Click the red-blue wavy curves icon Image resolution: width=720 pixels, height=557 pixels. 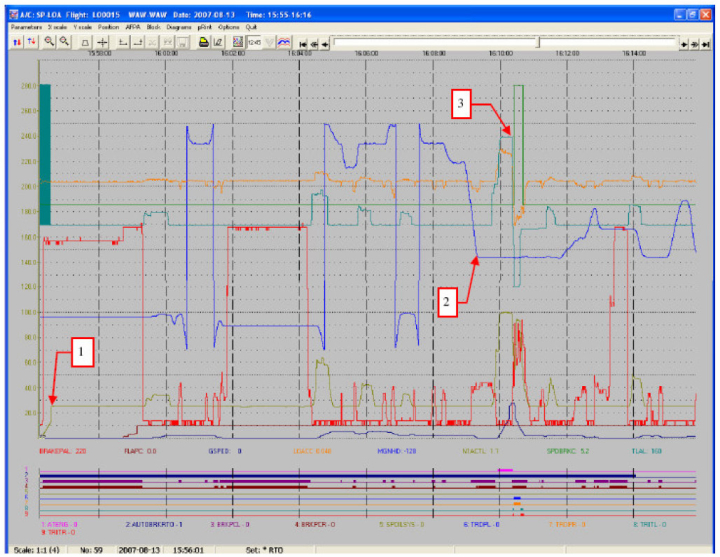point(284,43)
